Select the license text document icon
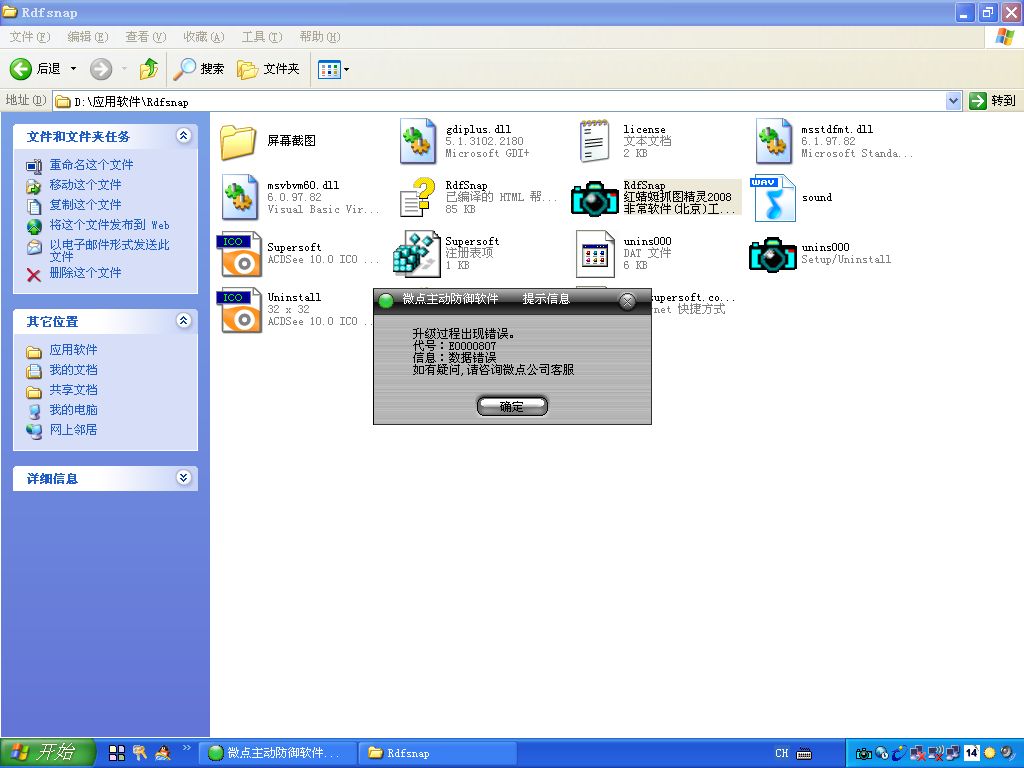The height and width of the screenshot is (768, 1024). [x=594, y=140]
